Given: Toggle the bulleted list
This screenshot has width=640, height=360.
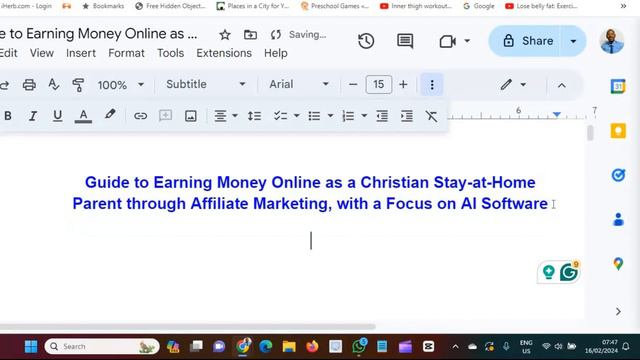Looking at the screenshot, I should click(314, 116).
